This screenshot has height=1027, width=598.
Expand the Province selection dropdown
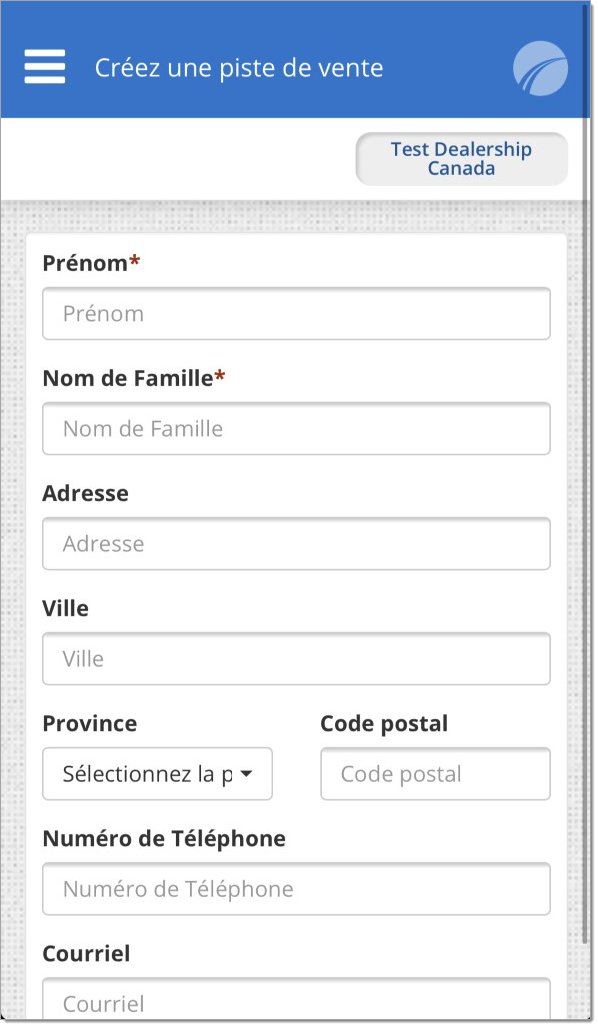click(157, 774)
